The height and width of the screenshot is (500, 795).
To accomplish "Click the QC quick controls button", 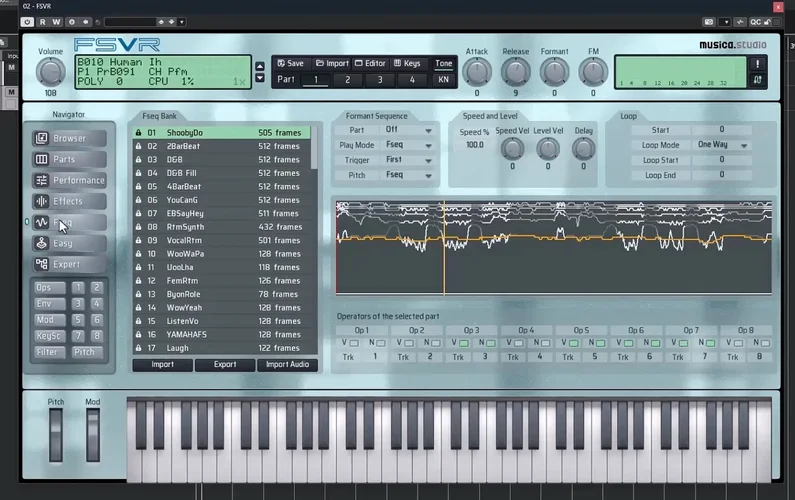I will click(x=755, y=22).
